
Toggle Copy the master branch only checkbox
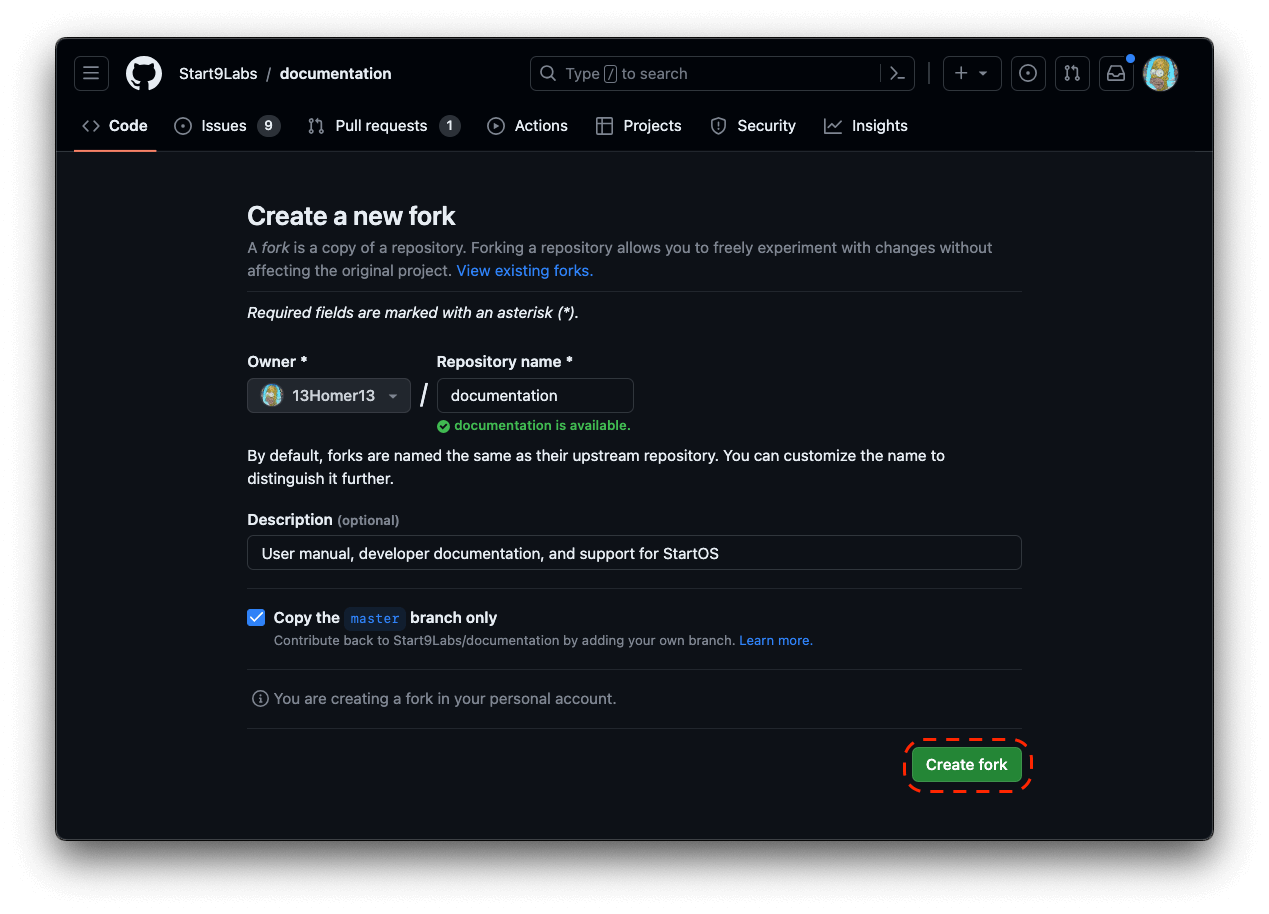256,618
